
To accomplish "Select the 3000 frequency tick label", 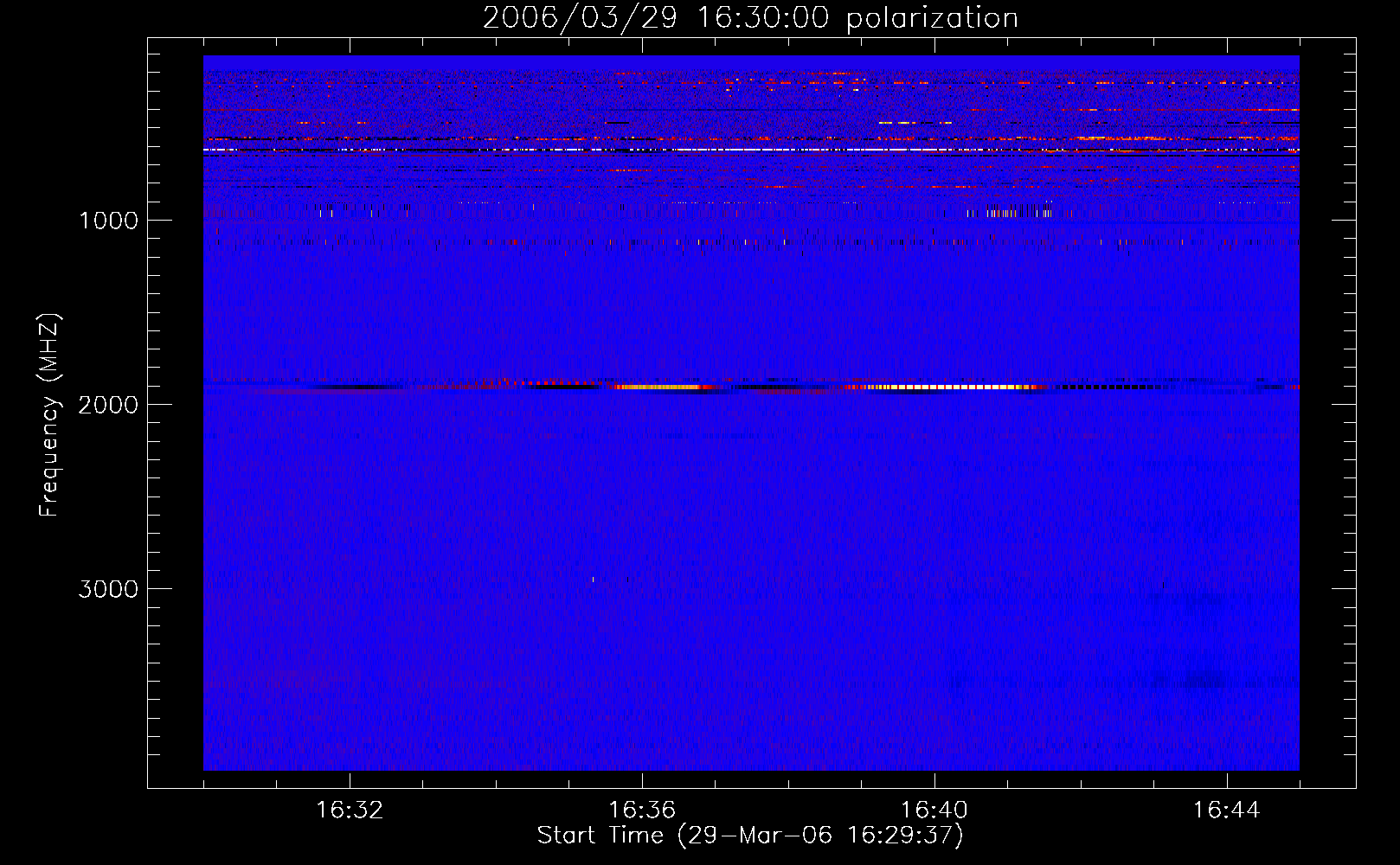I will pos(108,589).
